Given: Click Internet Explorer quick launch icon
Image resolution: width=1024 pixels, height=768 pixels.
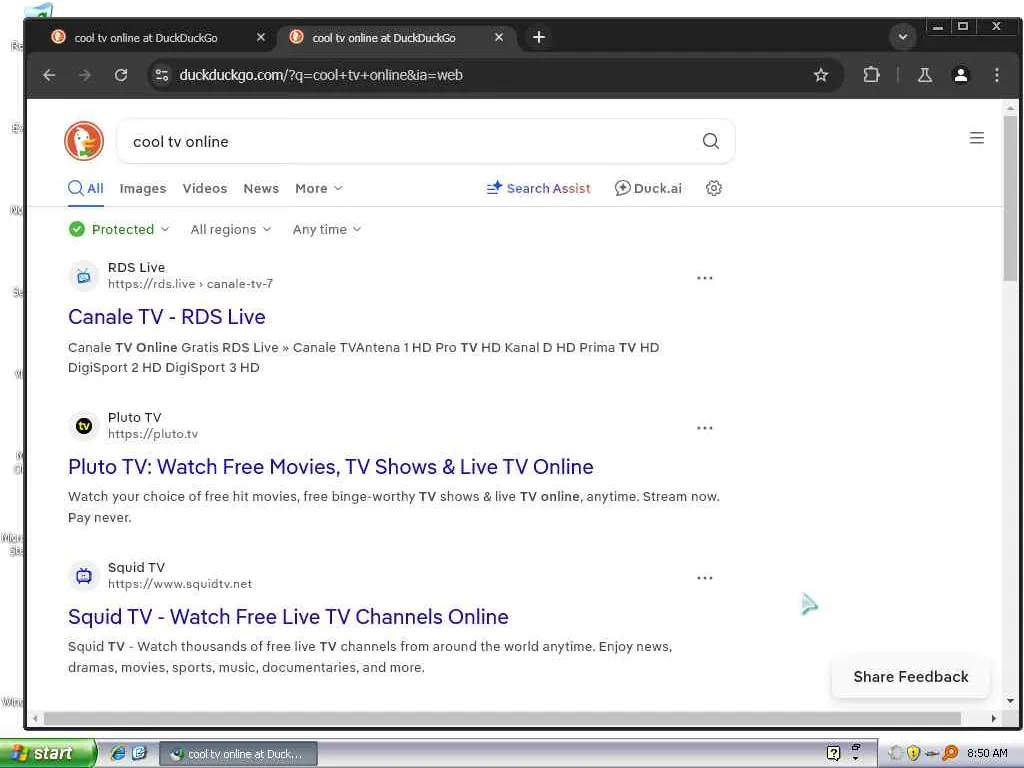Looking at the screenshot, I should pyautogui.click(x=118, y=753).
